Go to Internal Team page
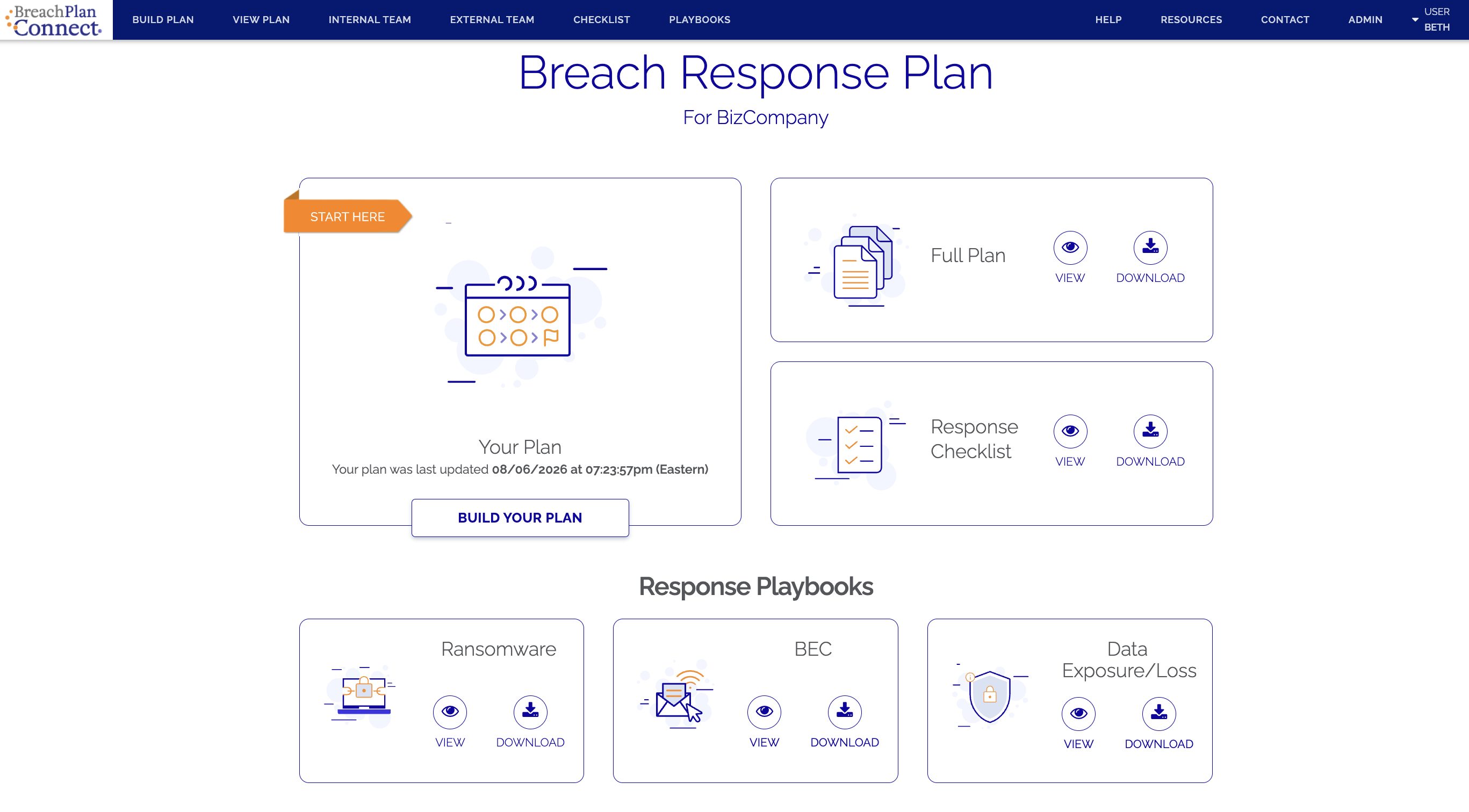 click(x=370, y=20)
